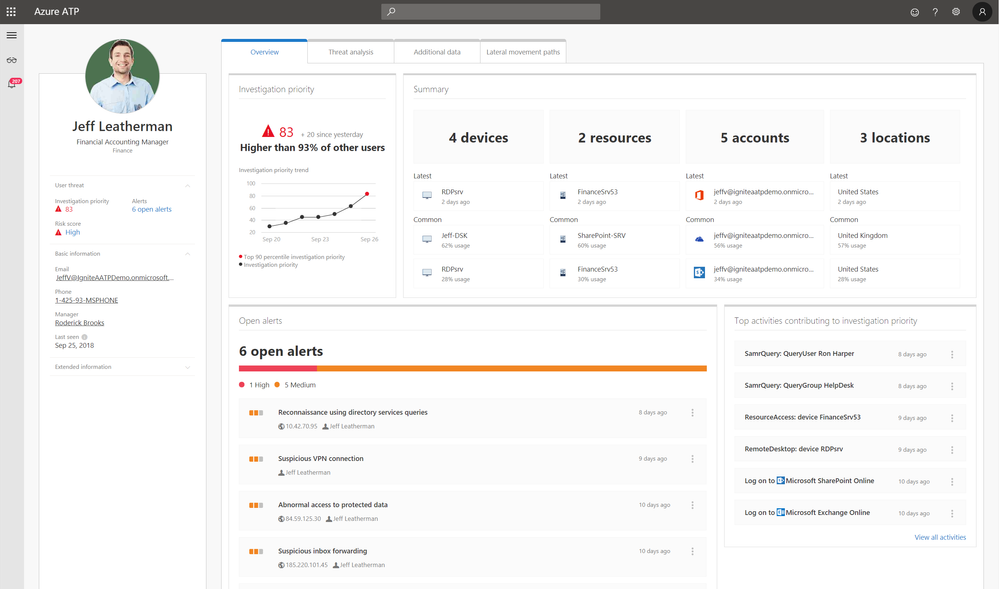
Task: Click the red High segment of alerts bar
Action: point(278,368)
